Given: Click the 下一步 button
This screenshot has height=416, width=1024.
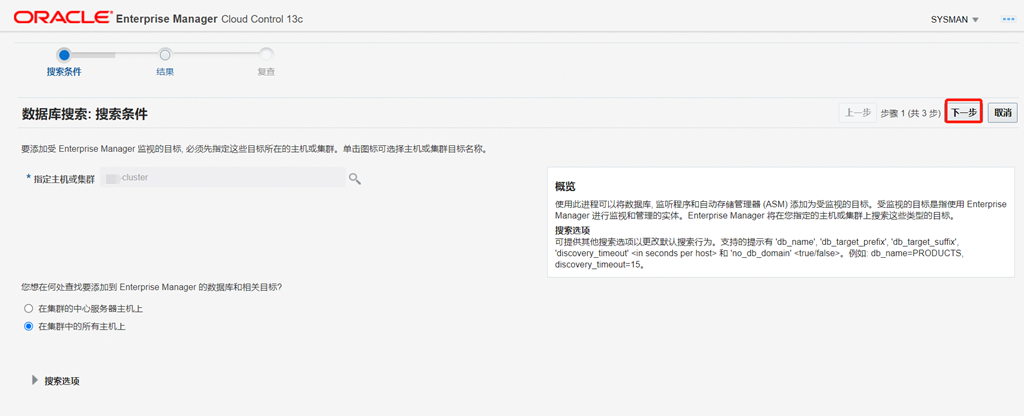Looking at the screenshot, I should pyautogui.click(x=964, y=113).
